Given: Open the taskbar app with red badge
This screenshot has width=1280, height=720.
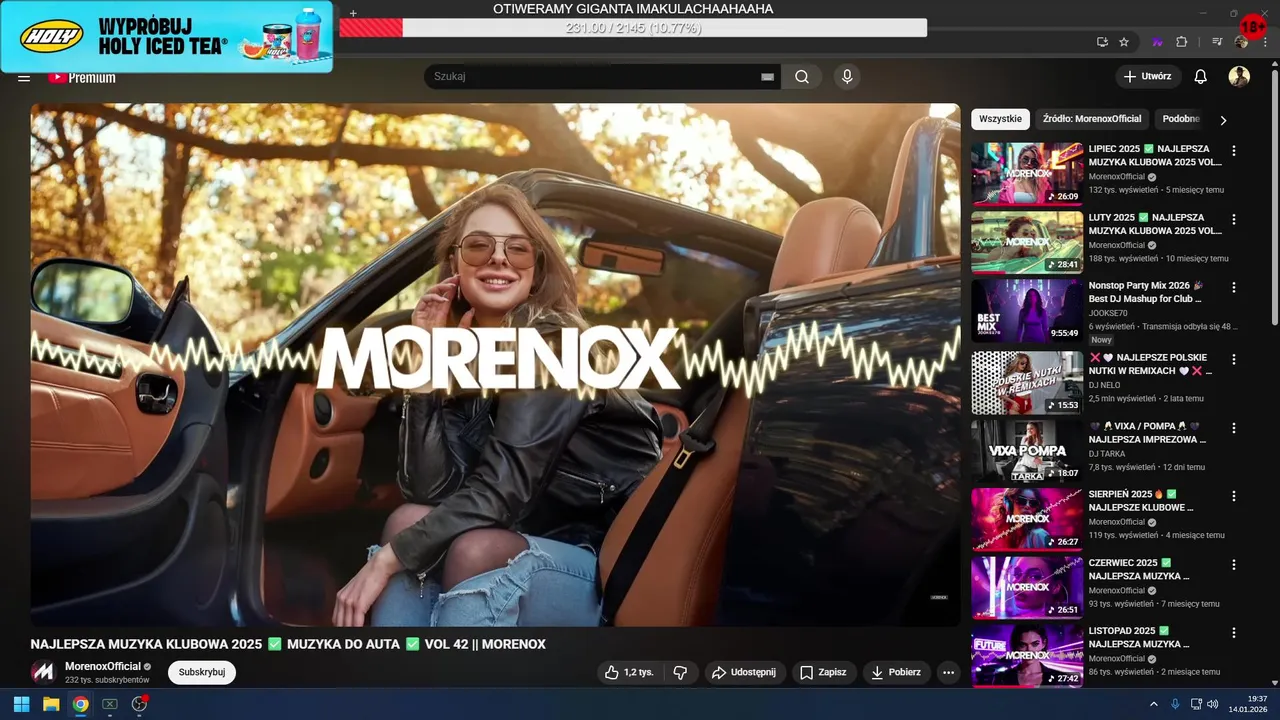Looking at the screenshot, I should point(139,704).
